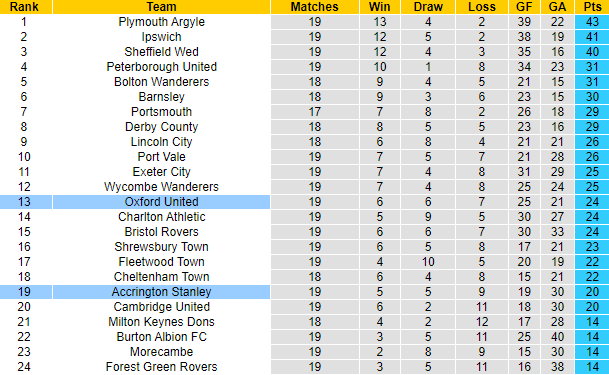Click the Win column header
The image size is (609, 375).
pyautogui.click(x=379, y=7)
